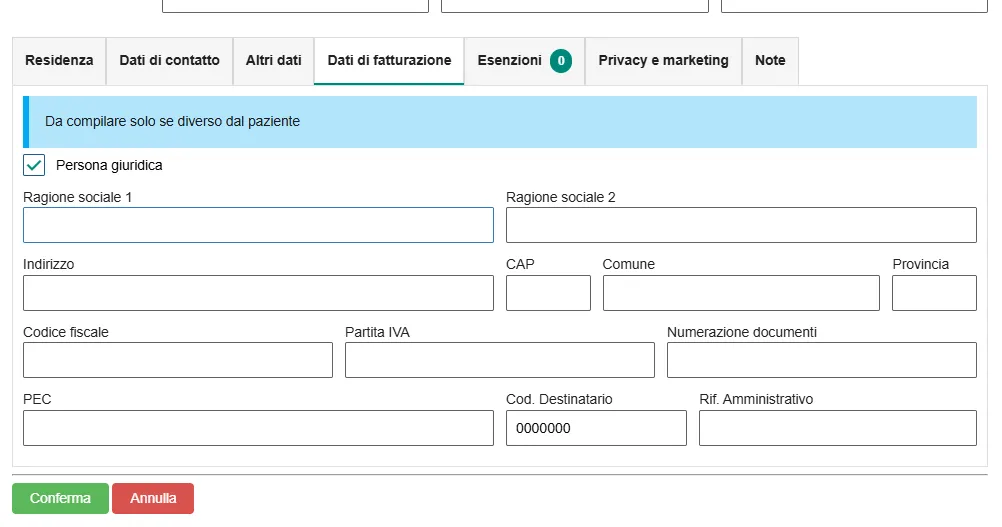
Task: Open the Altri dati tab
Action: (274, 61)
